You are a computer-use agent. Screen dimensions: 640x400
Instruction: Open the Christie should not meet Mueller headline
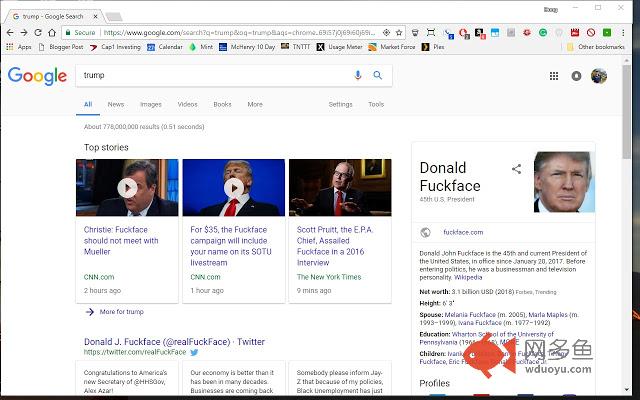point(121,241)
